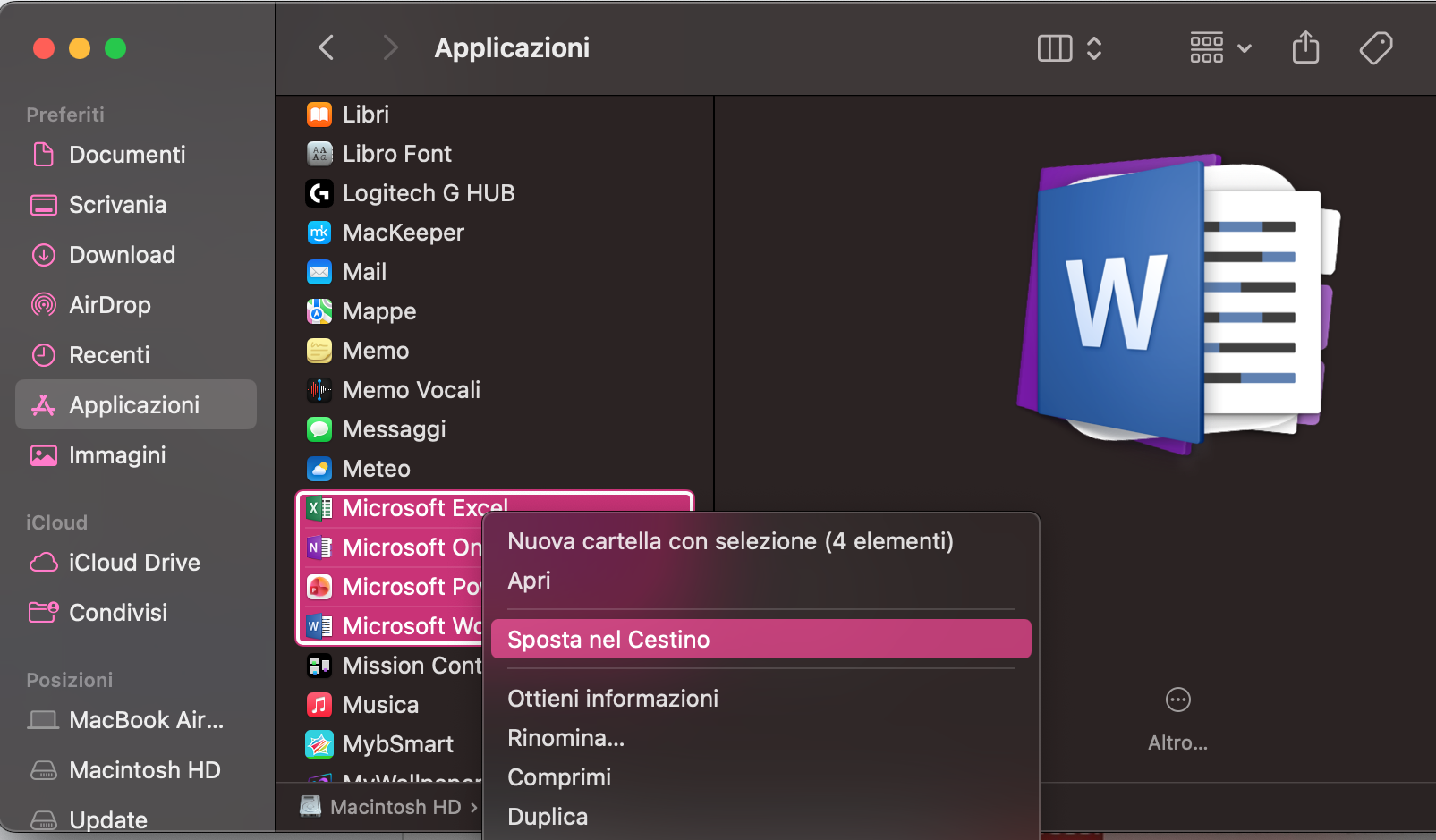Open the view mode stepper arrows
Screen dimensions: 1436x840
coord(1094,48)
